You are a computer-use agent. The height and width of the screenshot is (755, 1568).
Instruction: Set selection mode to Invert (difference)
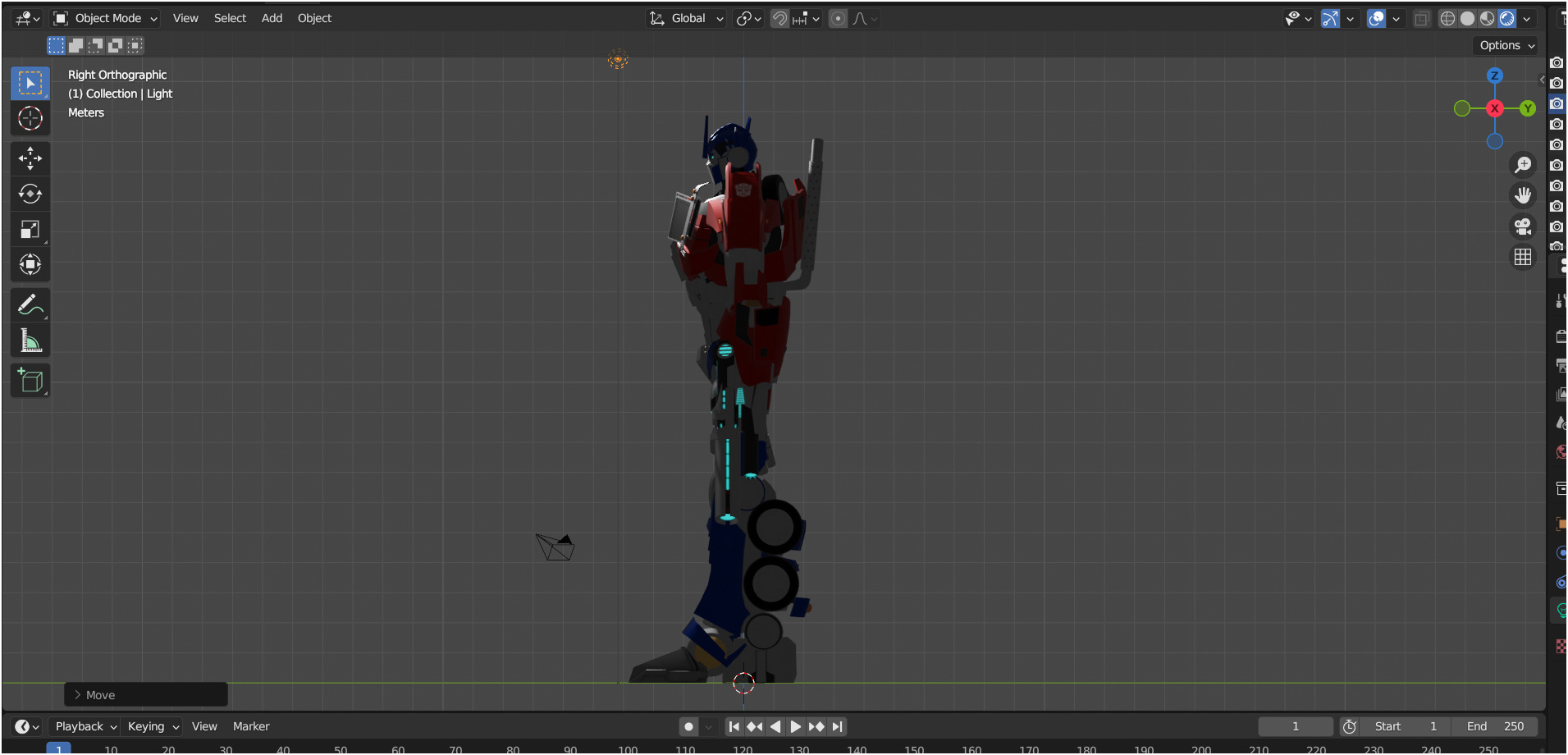(x=115, y=45)
